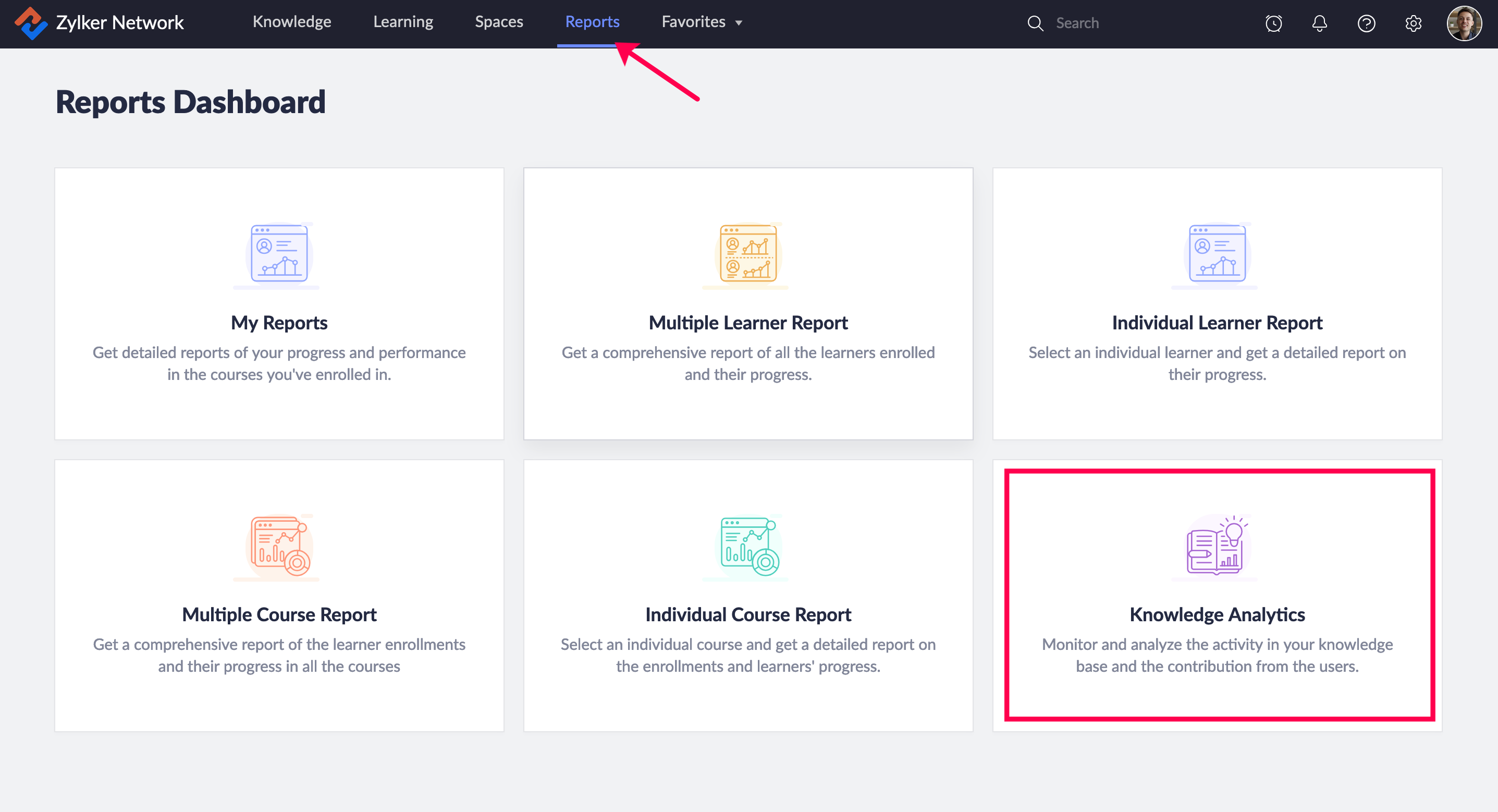Click the Multiple Learner Report icon
This screenshot has width=1498, height=812.
pos(748,254)
